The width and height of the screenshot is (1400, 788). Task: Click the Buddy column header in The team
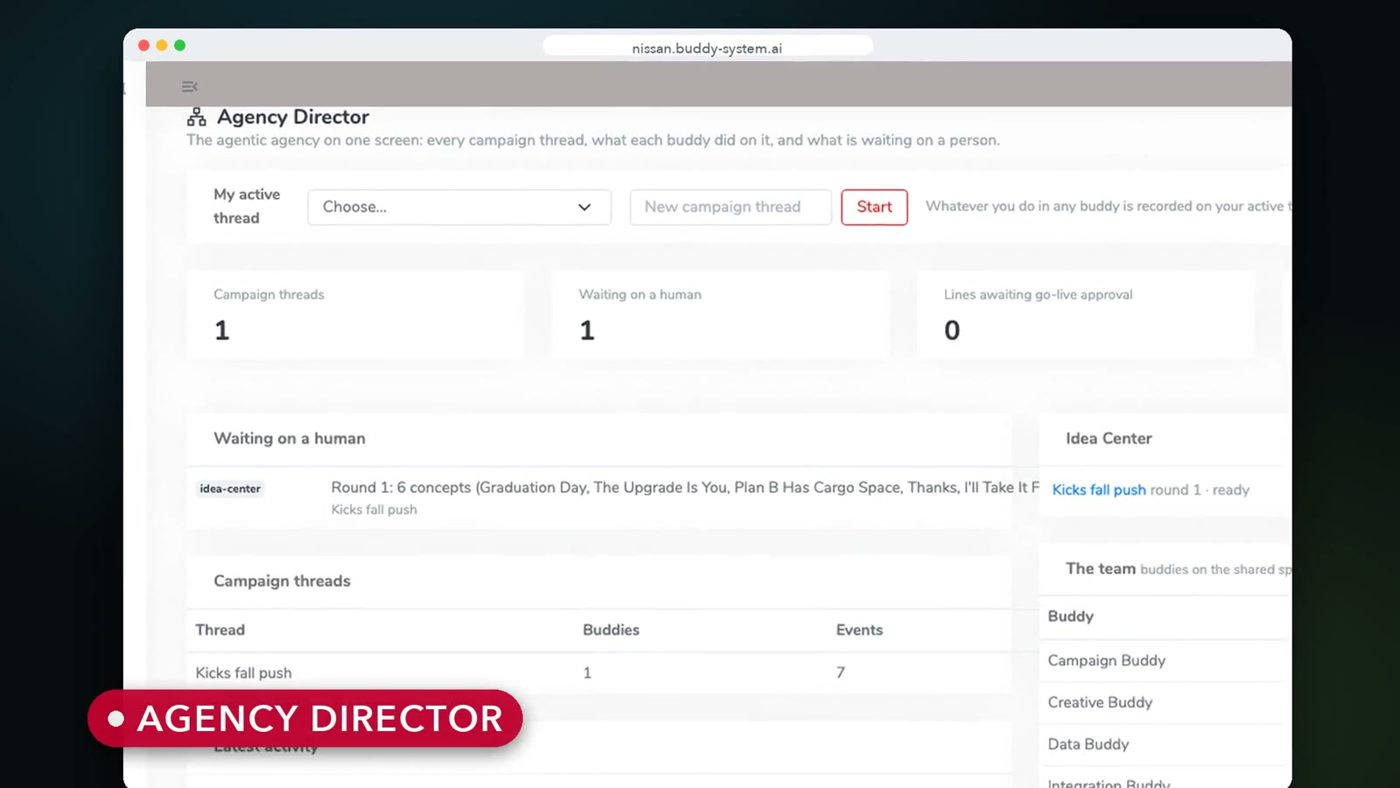[1071, 616]
